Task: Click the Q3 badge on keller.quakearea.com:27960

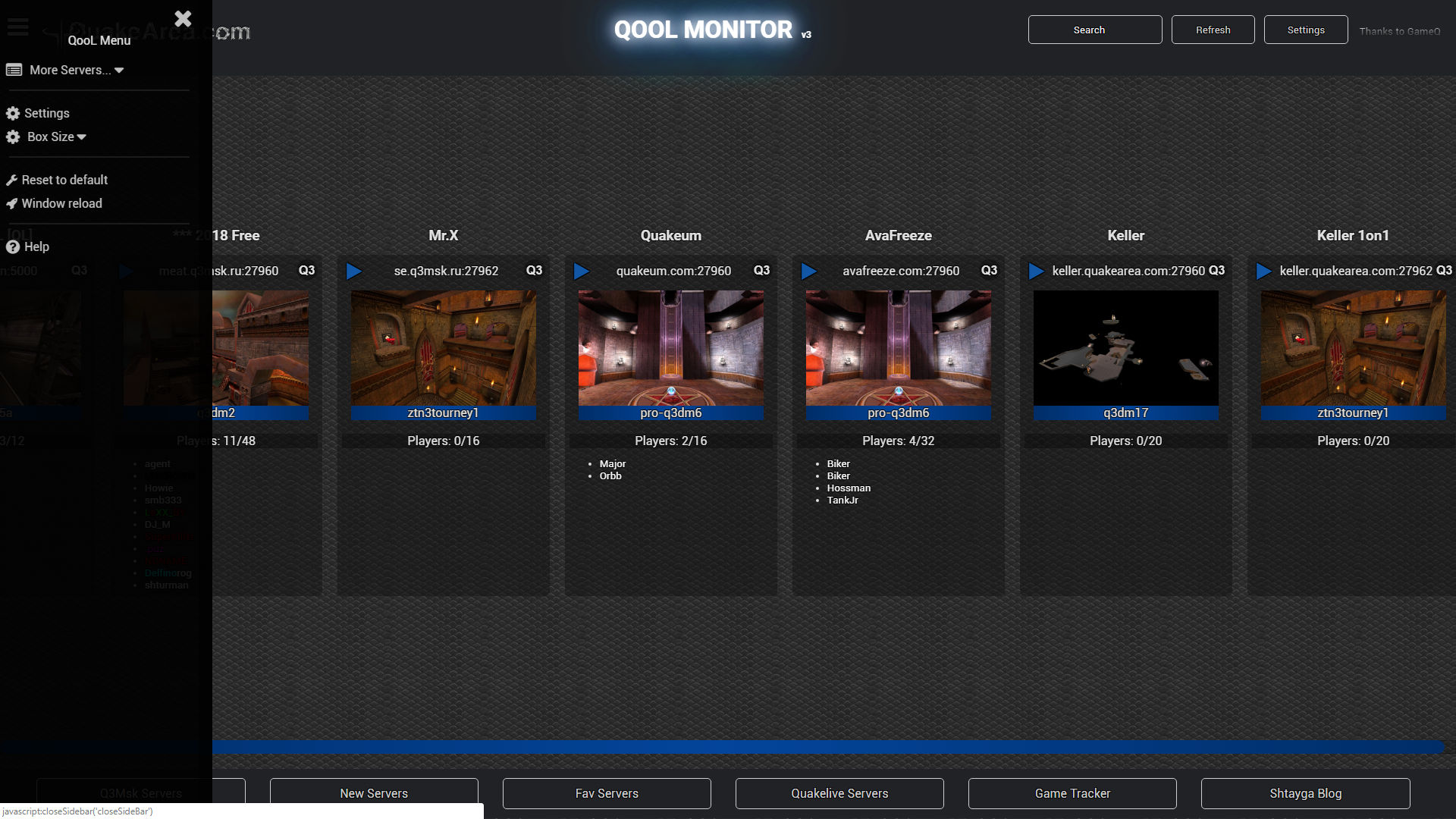Action: coord(1216,270)
